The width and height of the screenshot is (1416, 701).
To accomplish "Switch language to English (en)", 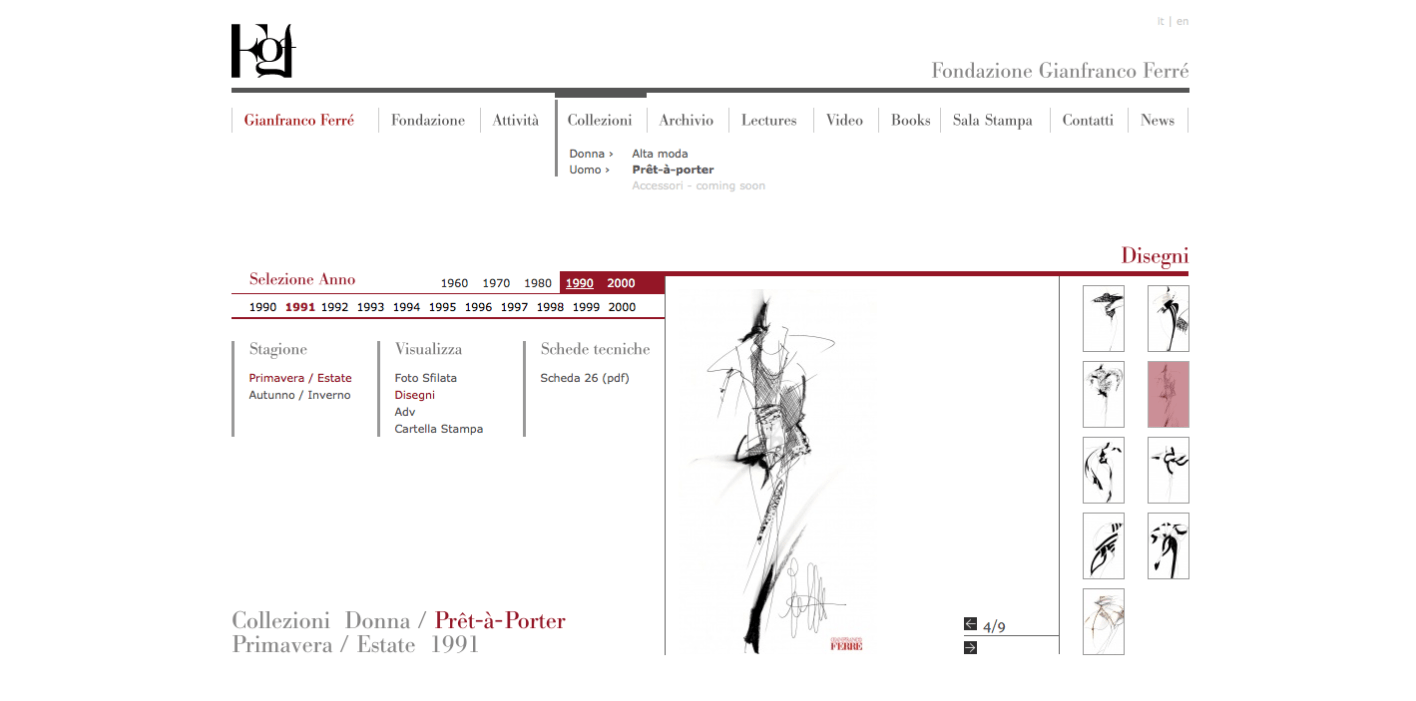I will 1182,21.
